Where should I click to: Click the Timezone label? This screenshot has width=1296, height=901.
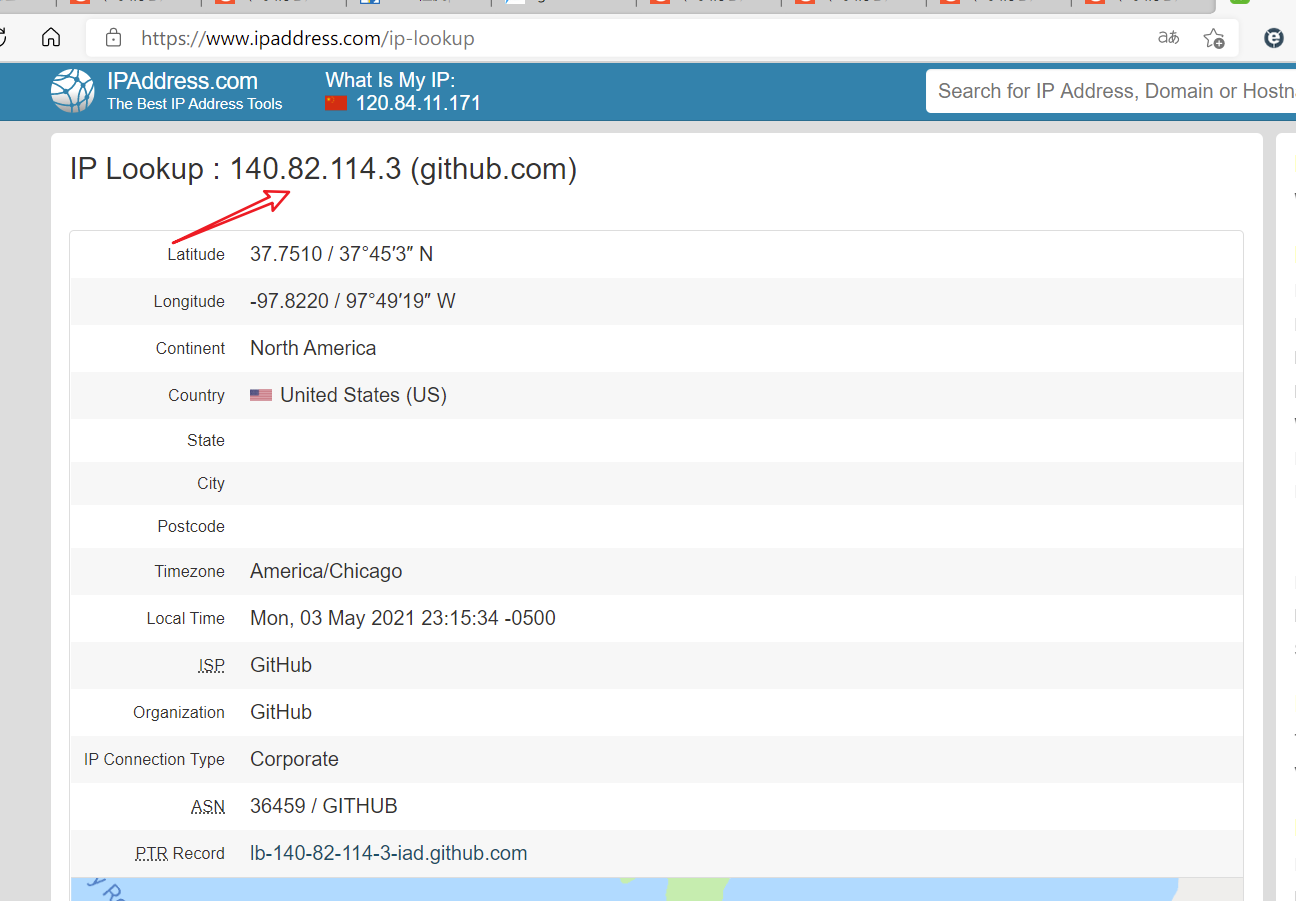point(190,572)
